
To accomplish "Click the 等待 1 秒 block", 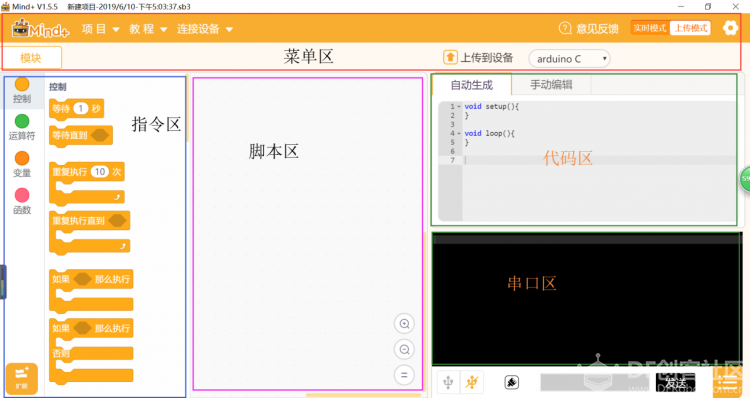I will tap(76, 109).
